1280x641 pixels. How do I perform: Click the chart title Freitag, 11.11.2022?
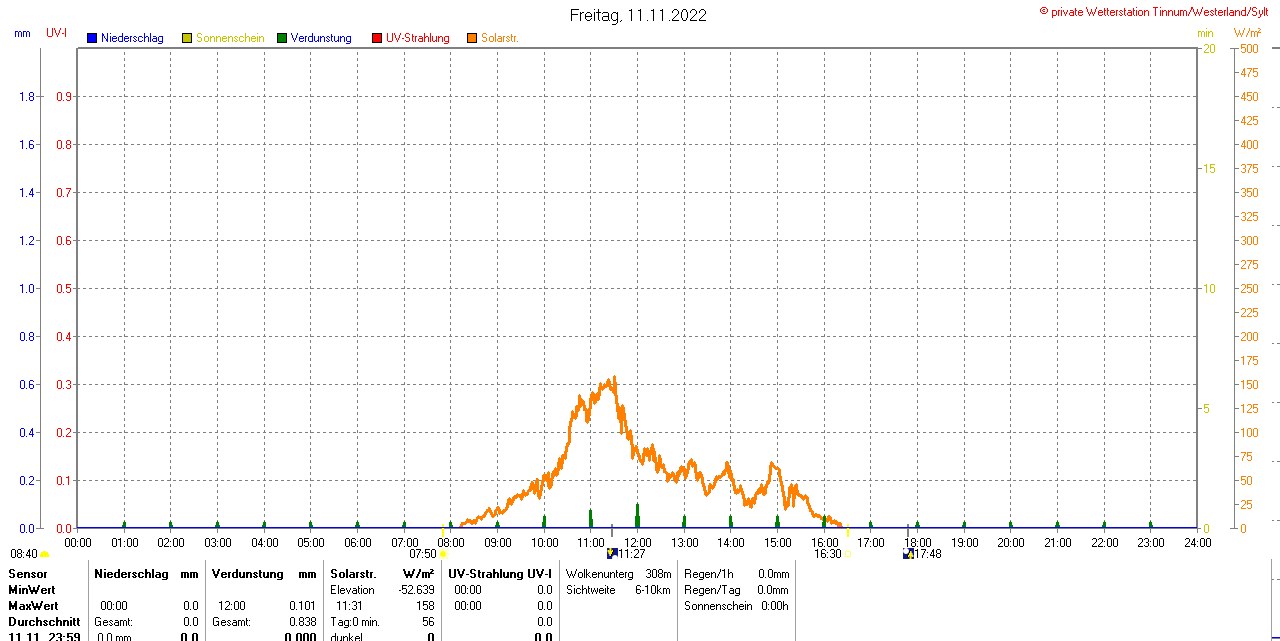638,15
